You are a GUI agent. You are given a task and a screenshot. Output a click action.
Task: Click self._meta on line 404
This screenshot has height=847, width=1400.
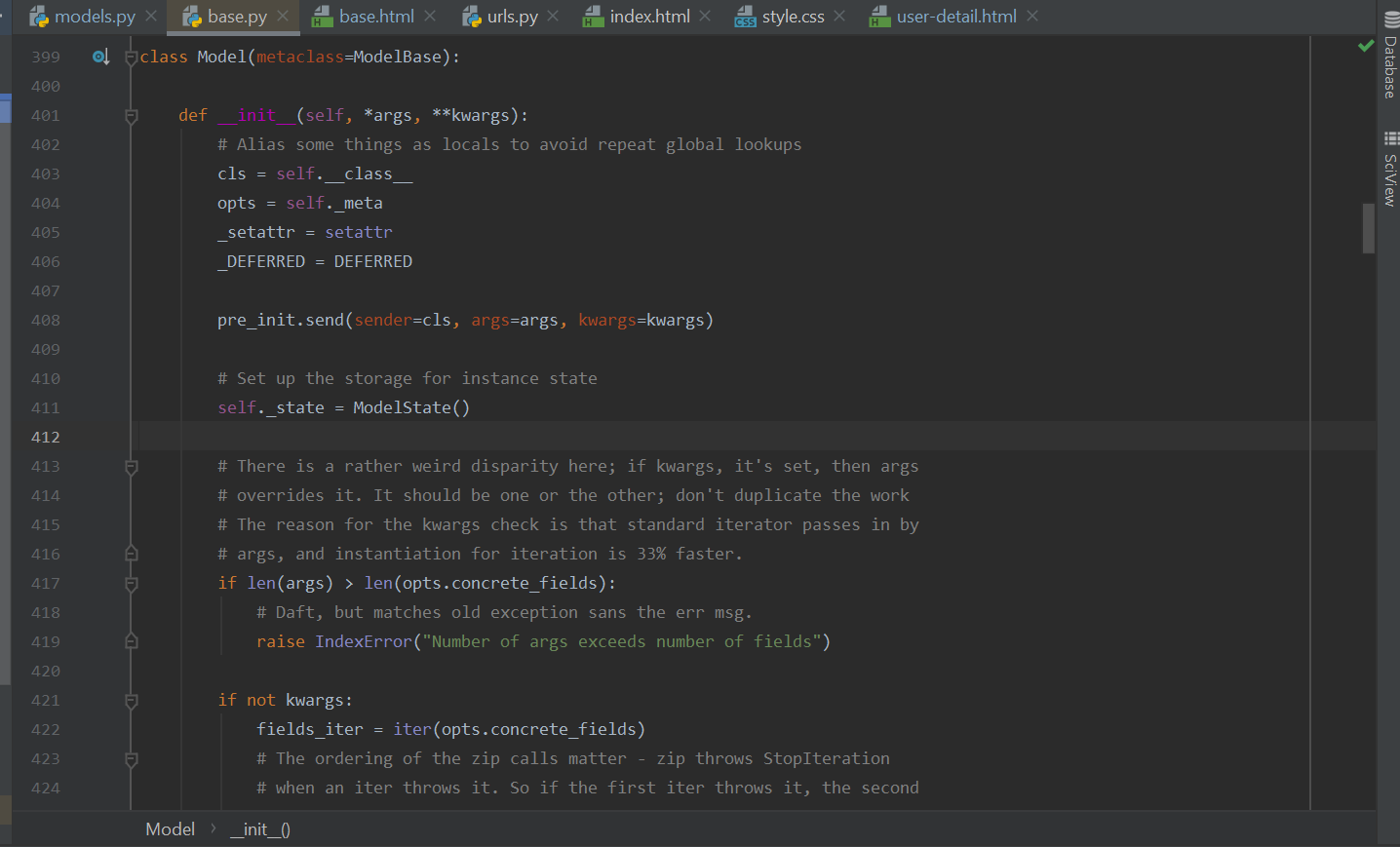pos(333,203)
